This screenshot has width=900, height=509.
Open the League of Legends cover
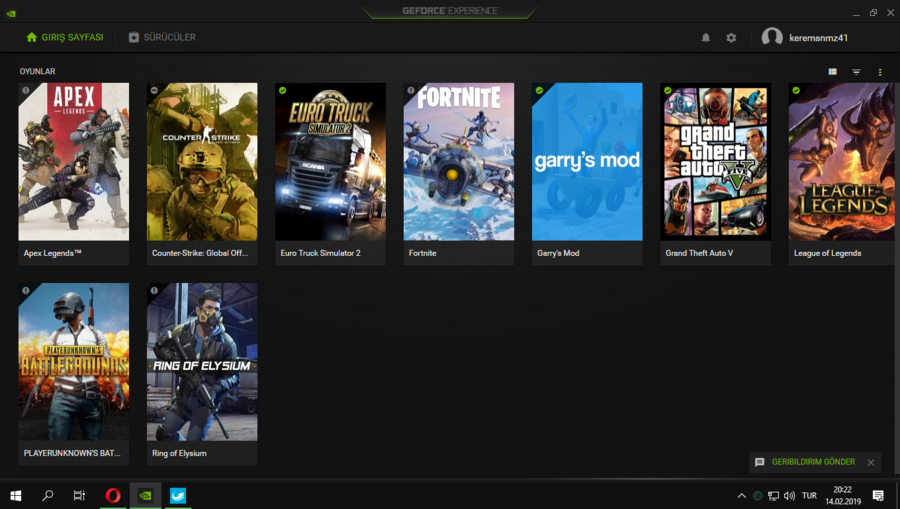click(841, 162)
